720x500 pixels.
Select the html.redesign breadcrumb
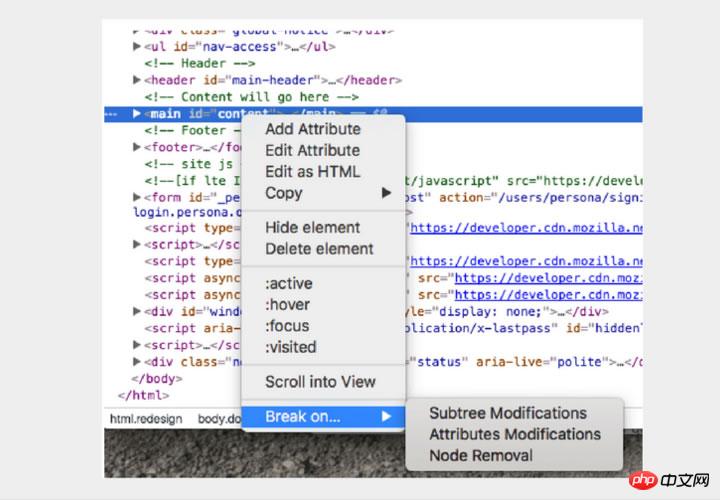click(146, 419)
